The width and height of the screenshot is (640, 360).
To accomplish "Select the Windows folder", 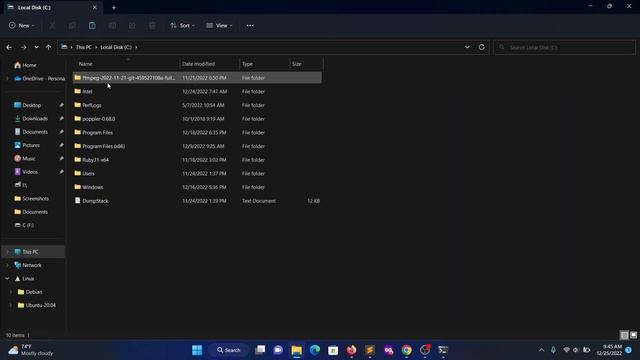I will (x=197, y=187).
